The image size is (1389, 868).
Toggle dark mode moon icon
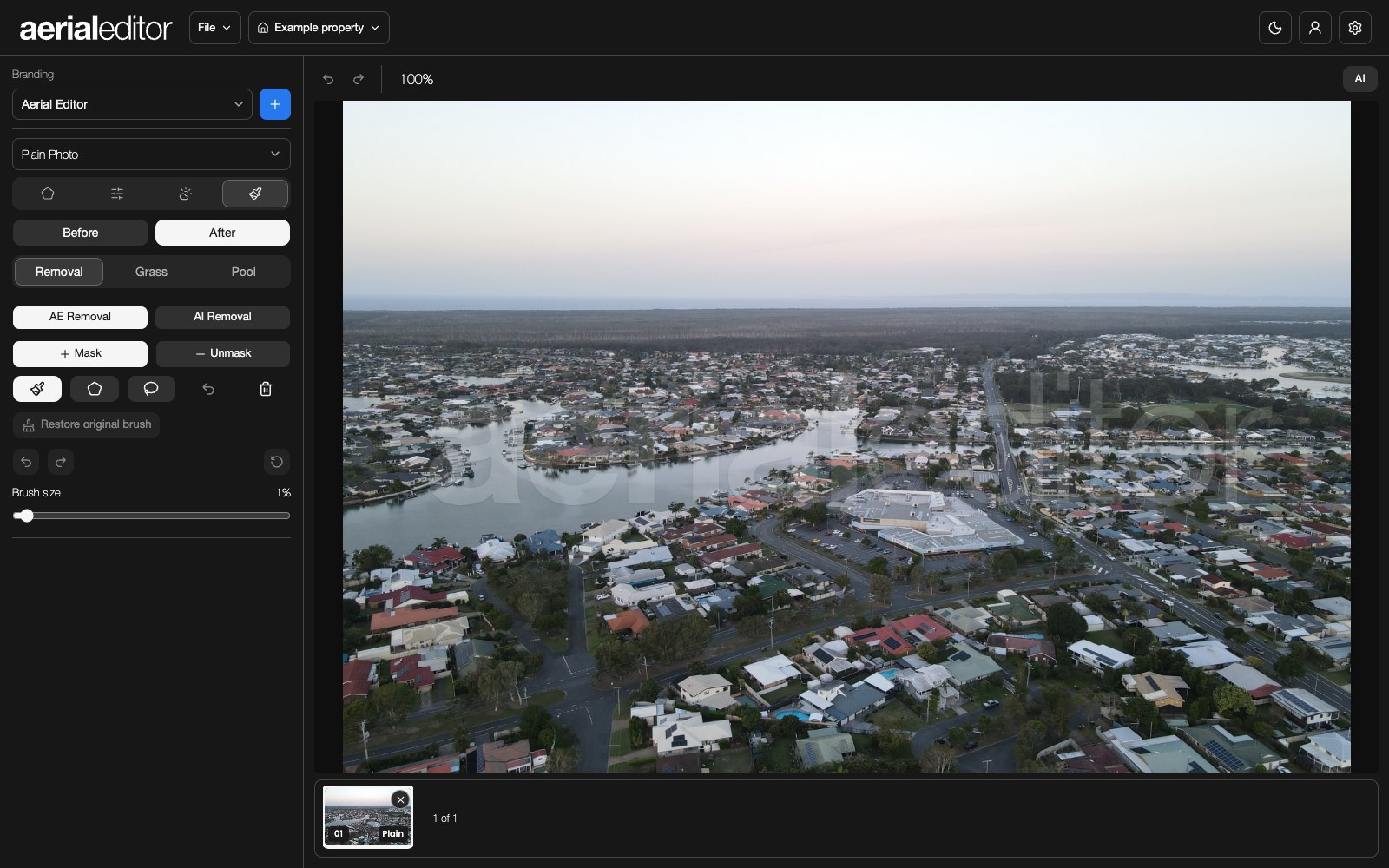1275,28
